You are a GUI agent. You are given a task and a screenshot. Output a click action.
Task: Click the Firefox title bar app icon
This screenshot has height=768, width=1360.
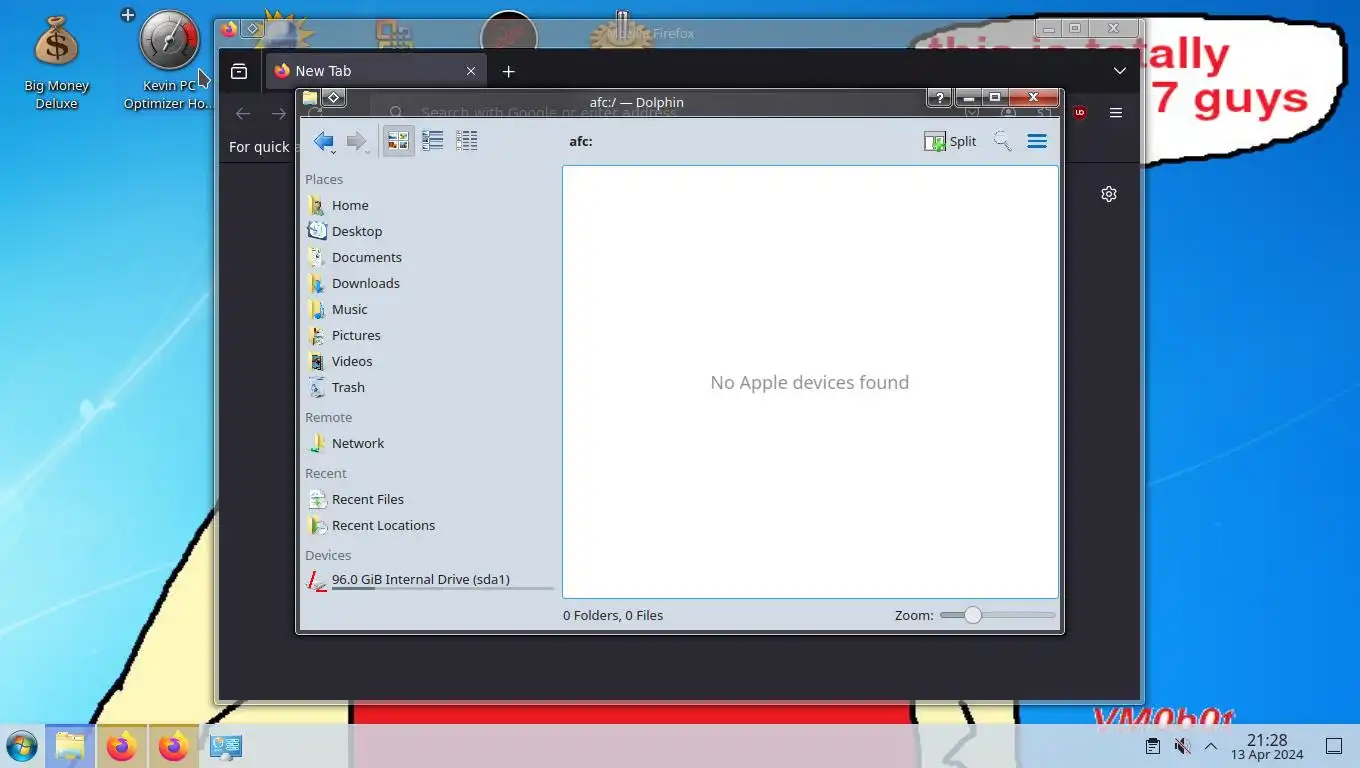point(229,29)
